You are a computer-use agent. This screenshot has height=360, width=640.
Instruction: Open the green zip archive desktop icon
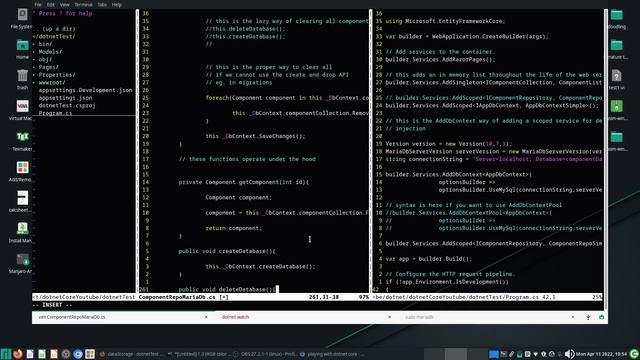[616, 106]
